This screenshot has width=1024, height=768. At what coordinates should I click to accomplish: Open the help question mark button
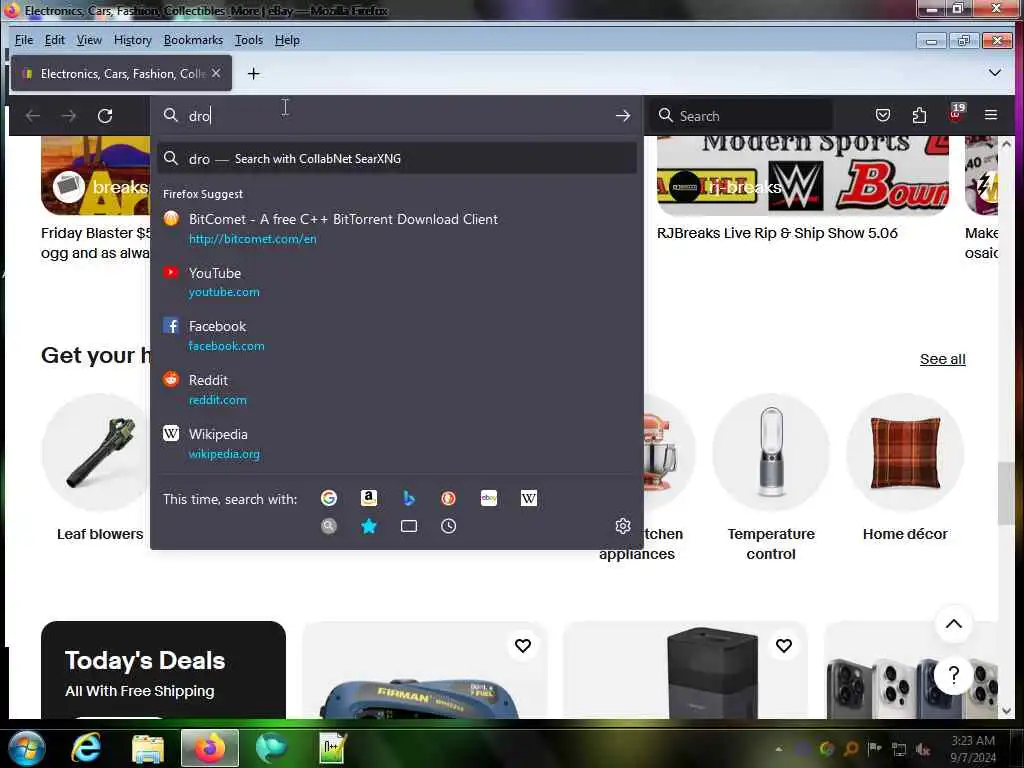953,675
